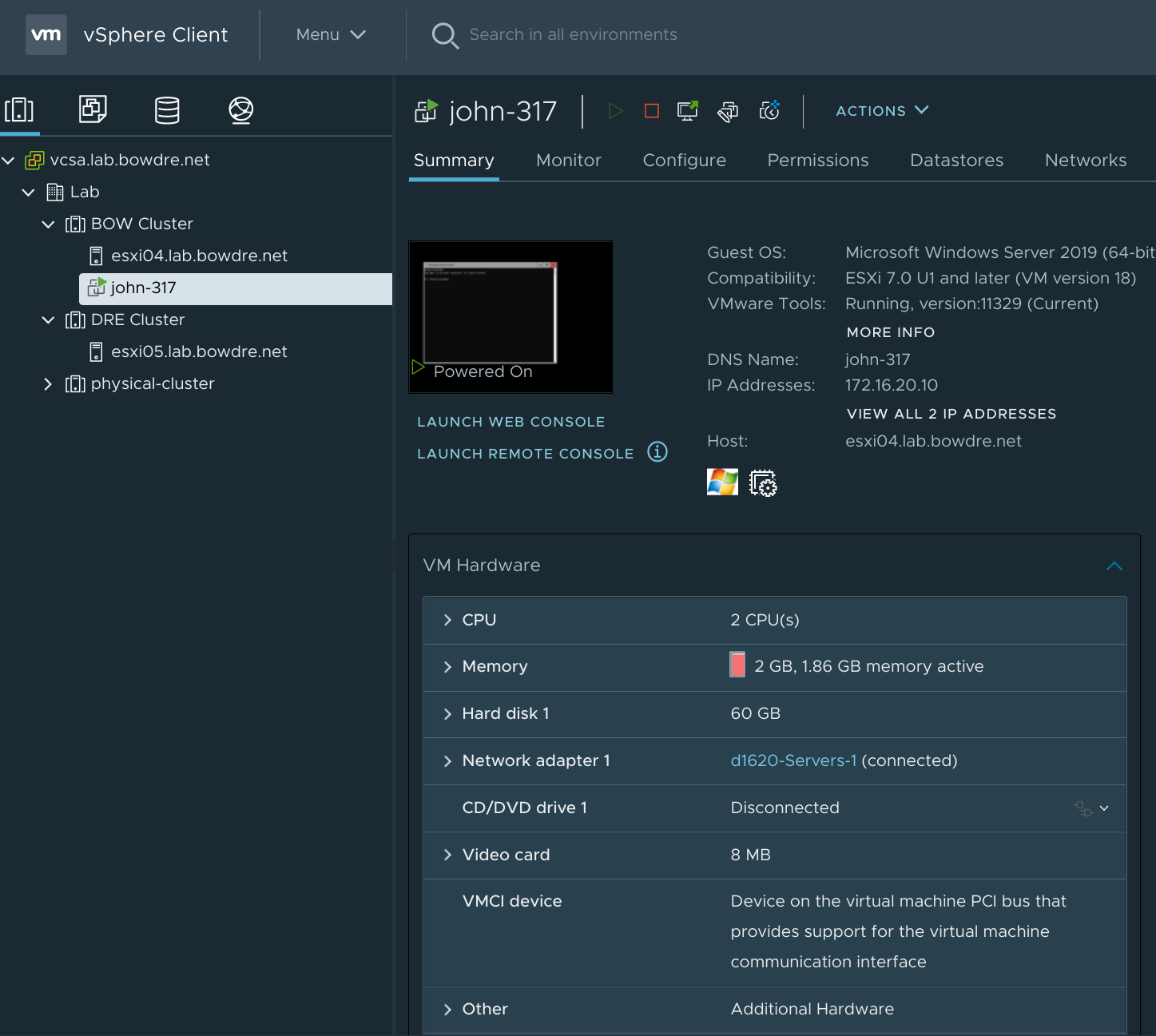The width and height of the screenshot is (1156, 1036).
Task: Open the Networking view icon
Action: click(x=240, y=109)
